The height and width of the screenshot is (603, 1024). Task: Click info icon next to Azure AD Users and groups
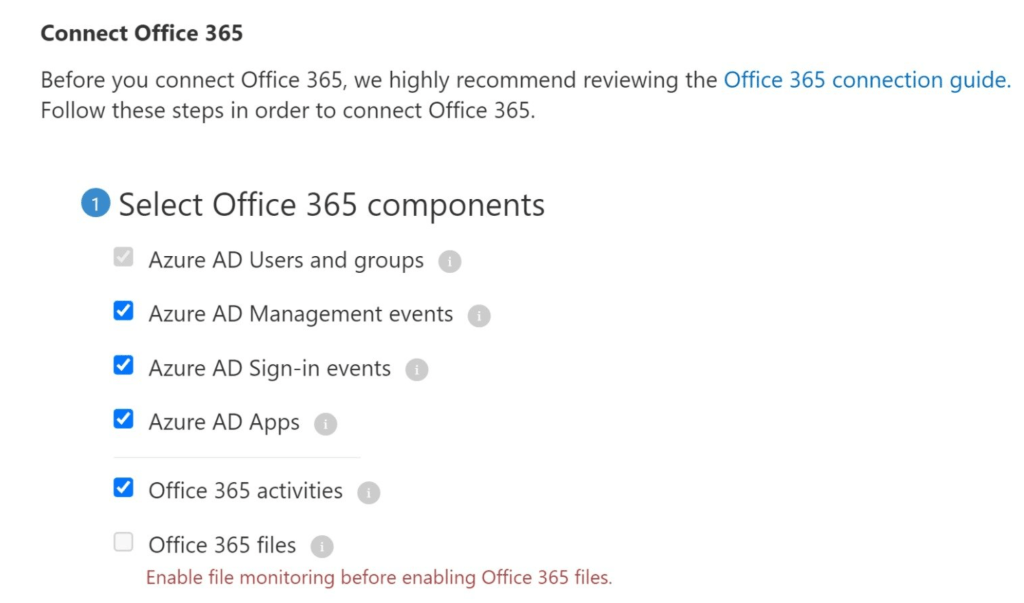(450, 262)
